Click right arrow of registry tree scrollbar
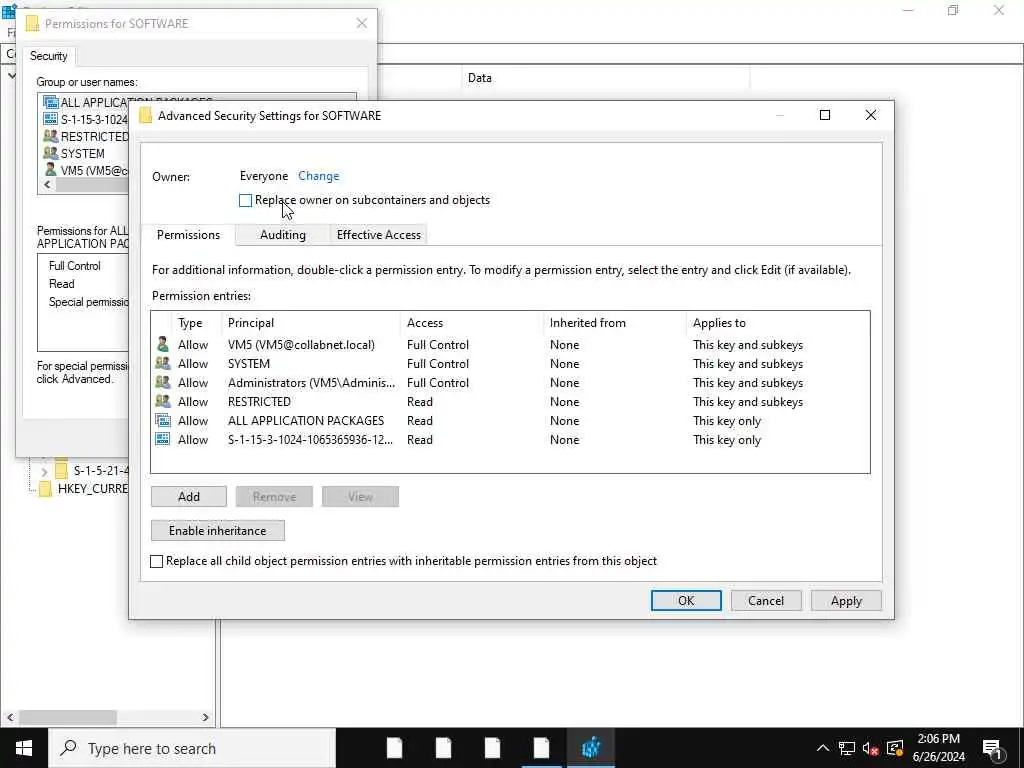The height and width of the screenshot is (768, 1024). (x=205, y=717)
